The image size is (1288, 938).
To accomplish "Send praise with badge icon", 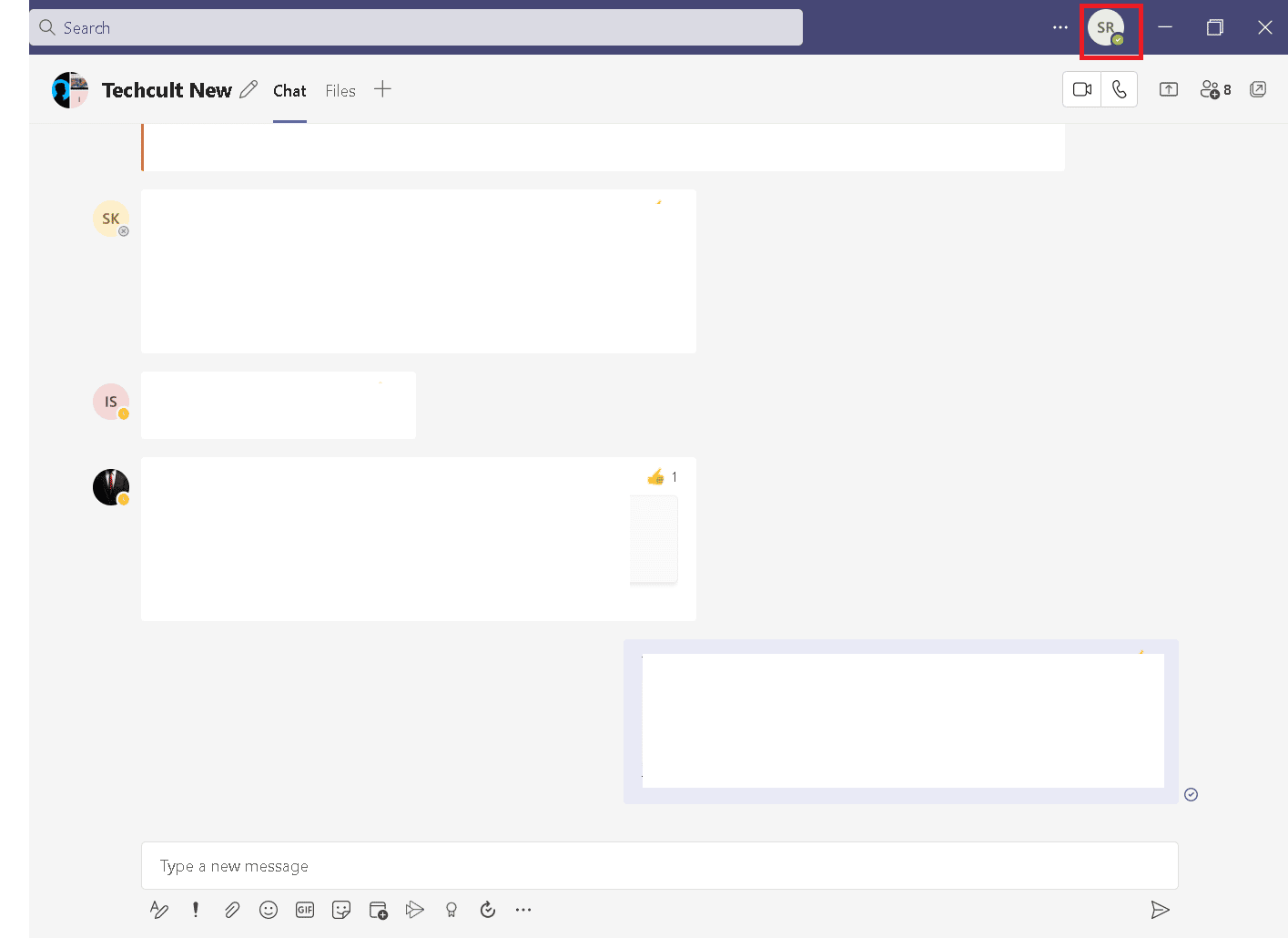I will coord(451,910).
